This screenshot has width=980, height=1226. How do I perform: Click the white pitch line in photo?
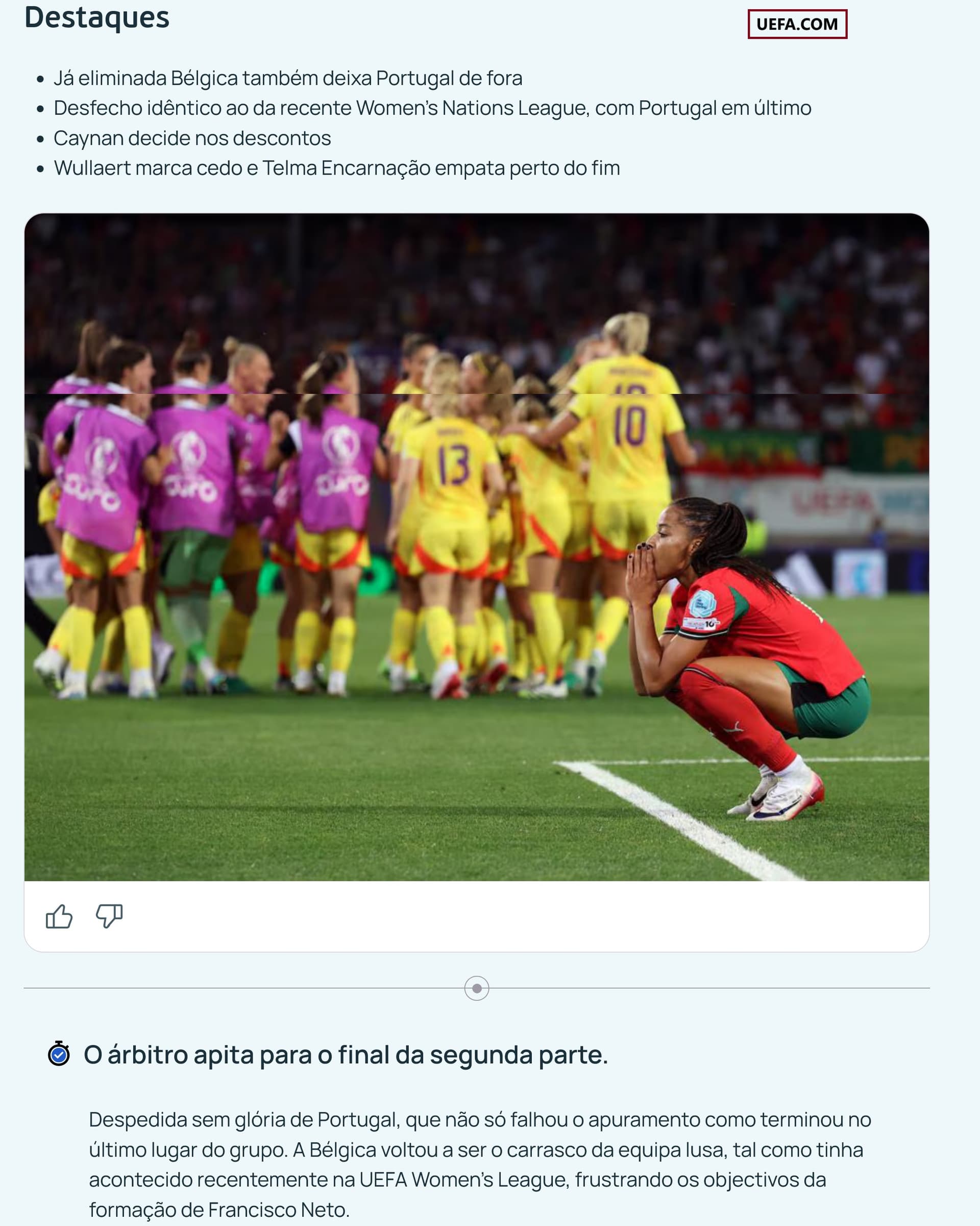(682, 819)
